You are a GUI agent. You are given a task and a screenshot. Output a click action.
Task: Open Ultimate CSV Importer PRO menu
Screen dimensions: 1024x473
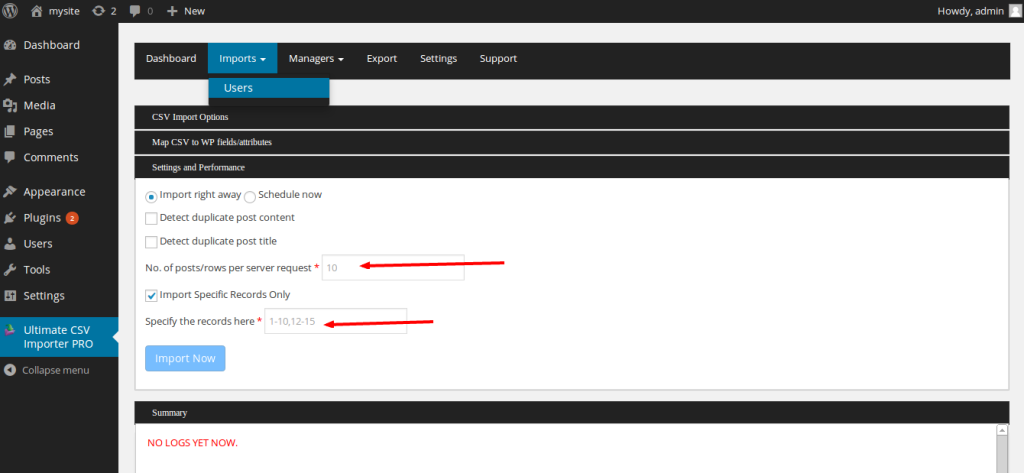[59, 337]
